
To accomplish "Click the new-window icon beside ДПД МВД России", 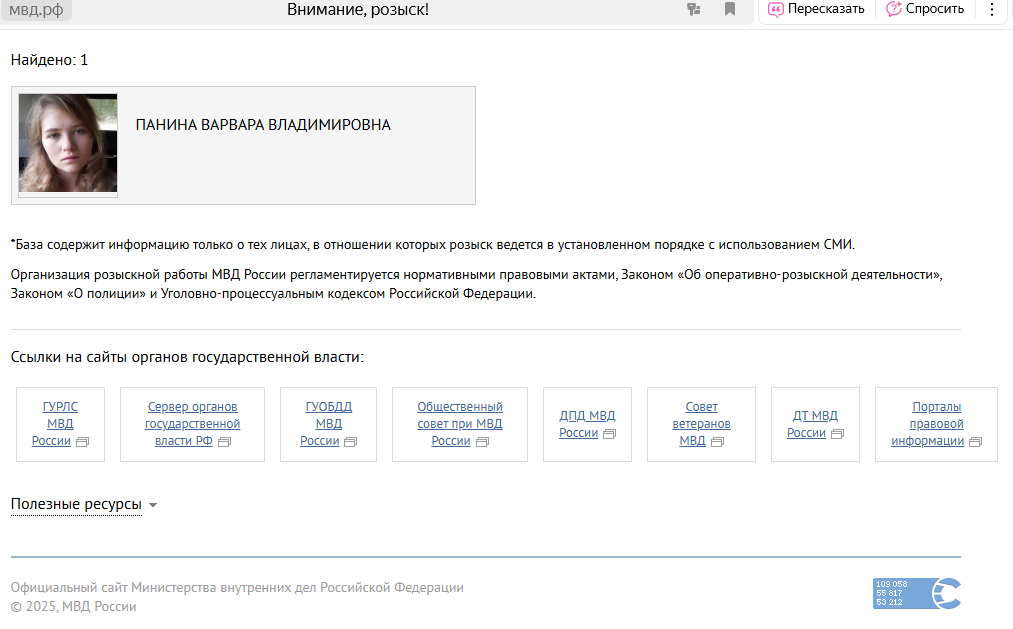I will coord(609,434).
